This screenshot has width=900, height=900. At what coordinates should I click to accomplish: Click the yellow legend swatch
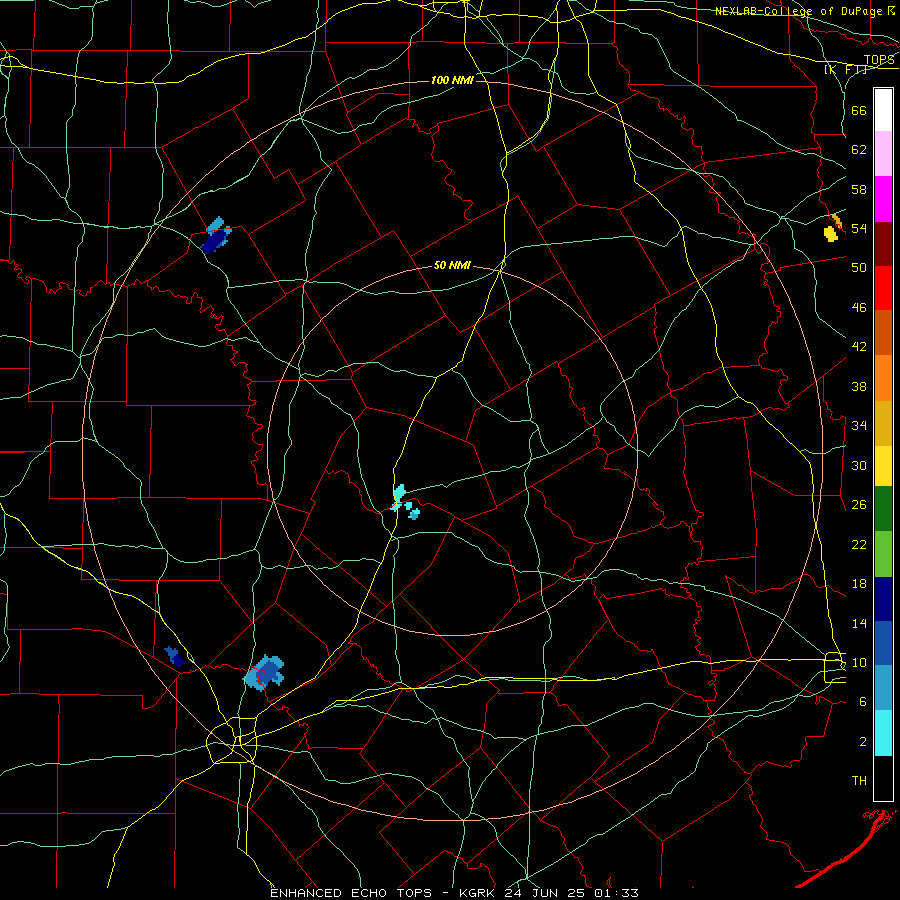(x=883, y=466)
